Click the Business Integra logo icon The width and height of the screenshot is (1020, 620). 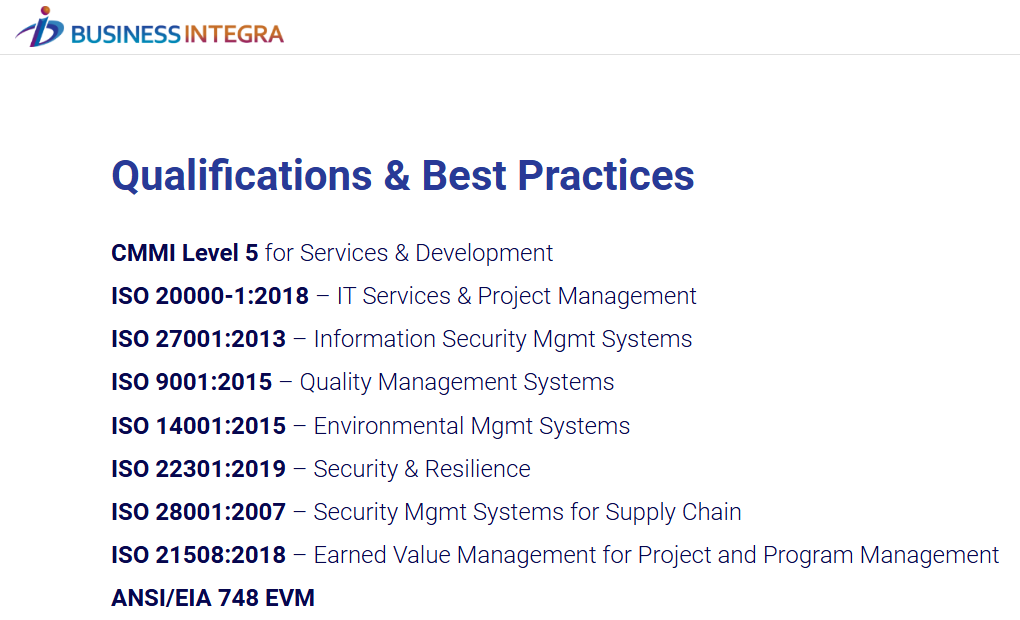click(x=40, y=27)
